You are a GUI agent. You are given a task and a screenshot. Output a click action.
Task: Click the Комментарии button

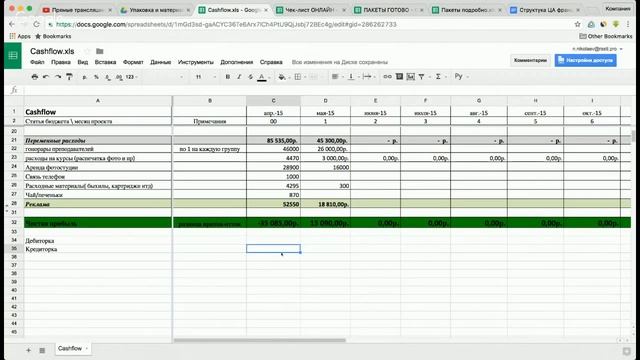[530, 60]
